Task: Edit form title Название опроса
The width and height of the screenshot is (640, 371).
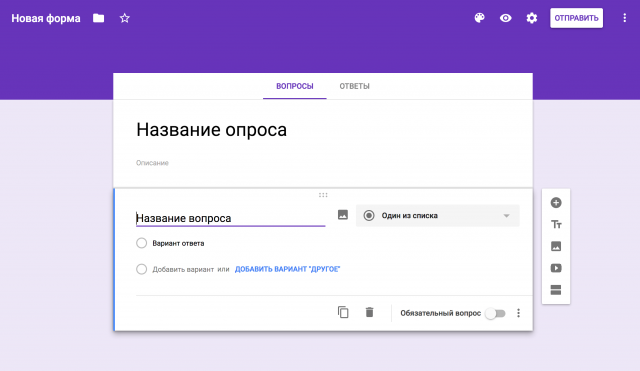Action: point(211,130)
